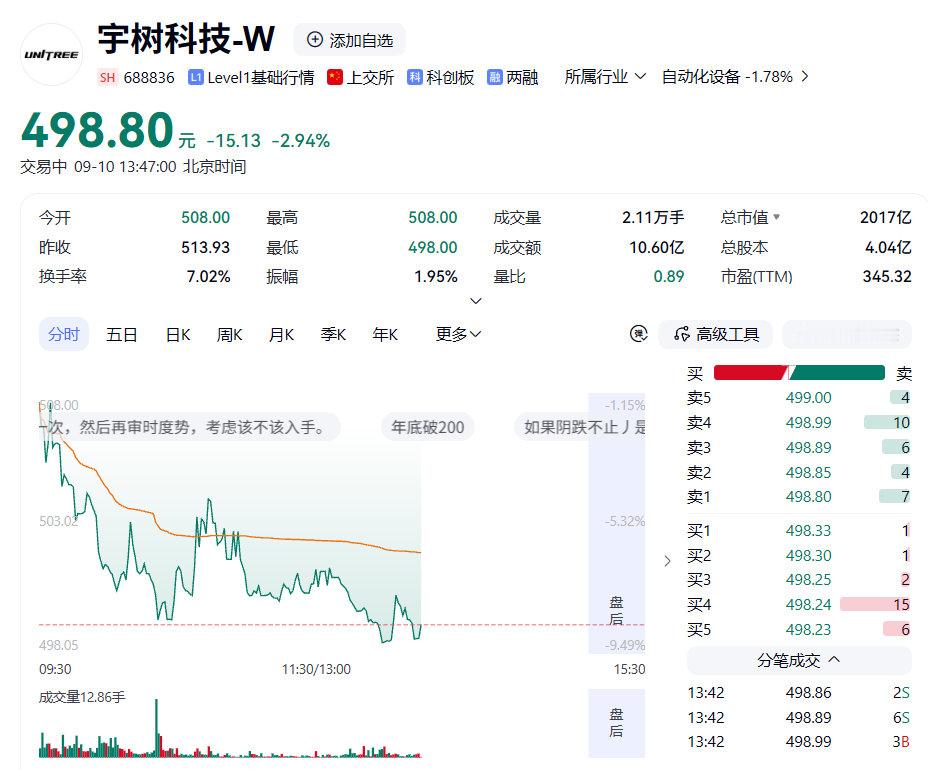Click the 融 badge icon for 两融

(495, 77)
